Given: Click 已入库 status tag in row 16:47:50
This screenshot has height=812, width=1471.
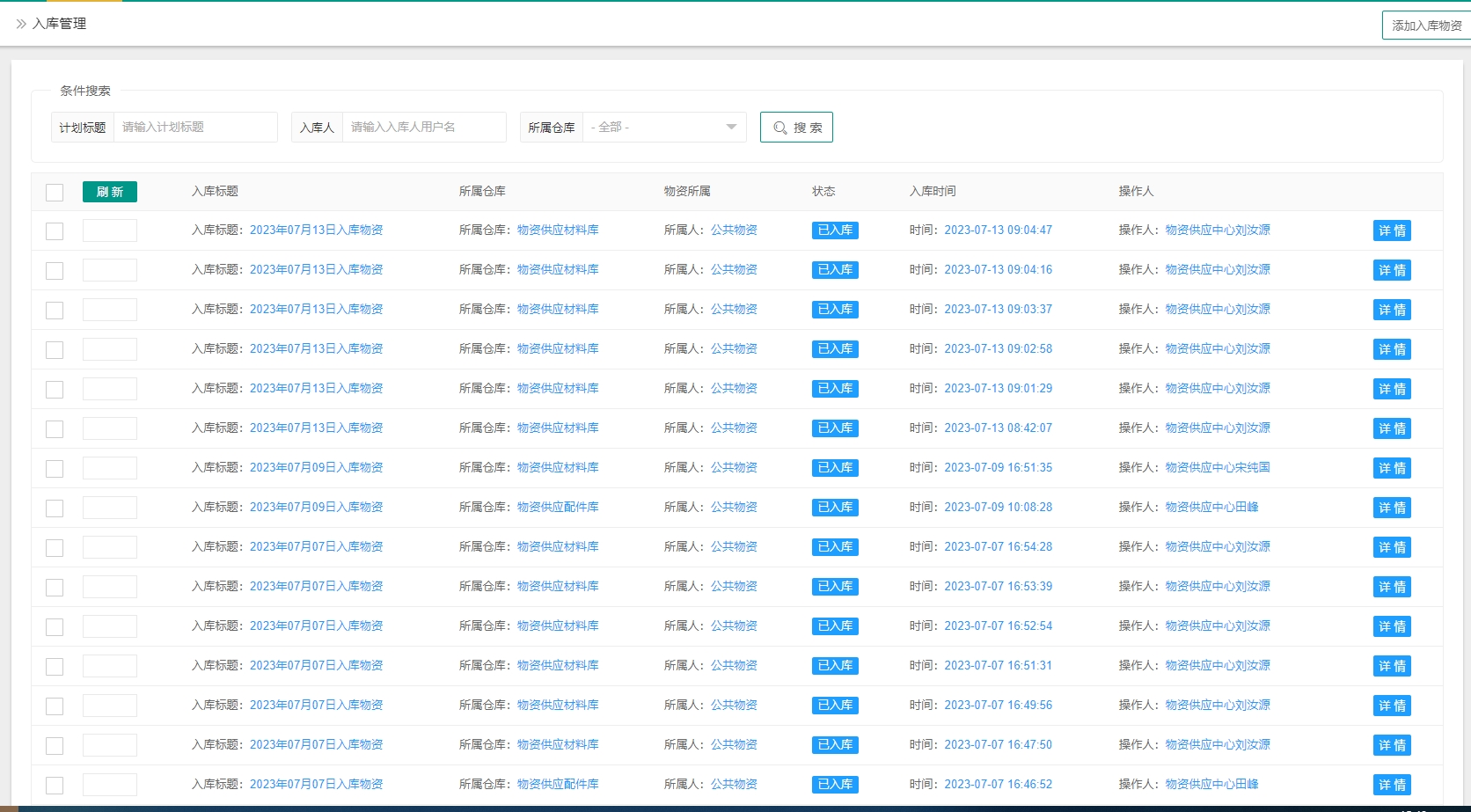Looking at the screenshot, I should 835,745.
